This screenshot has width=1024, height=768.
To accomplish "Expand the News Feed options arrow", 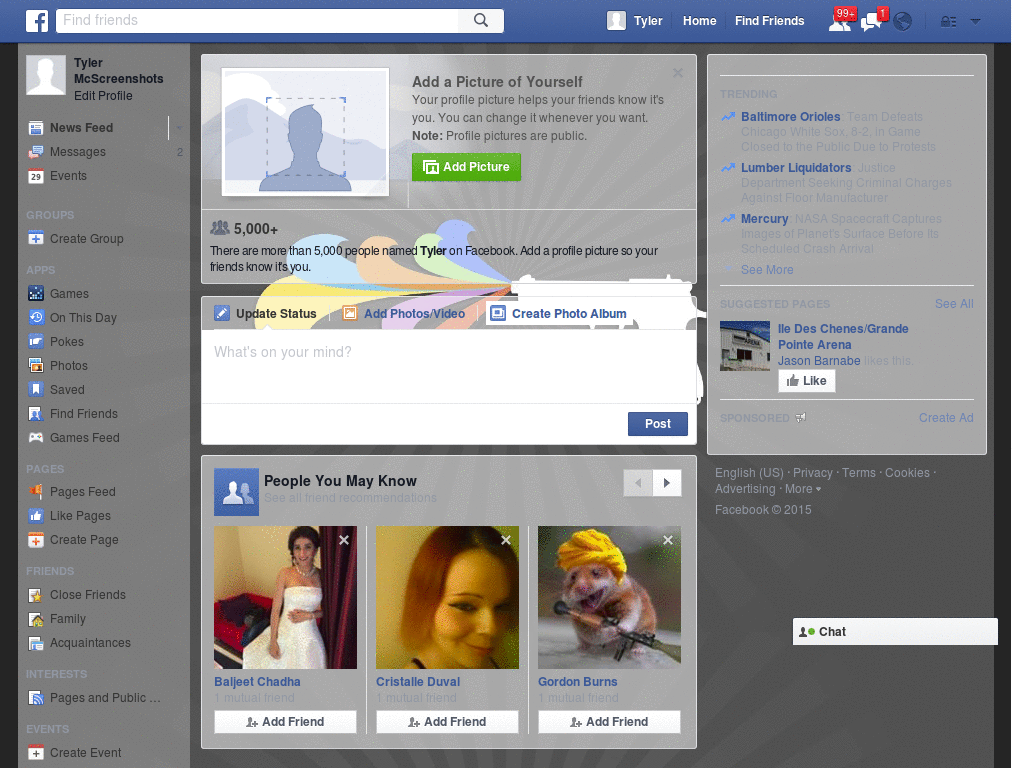I will 178,128.
